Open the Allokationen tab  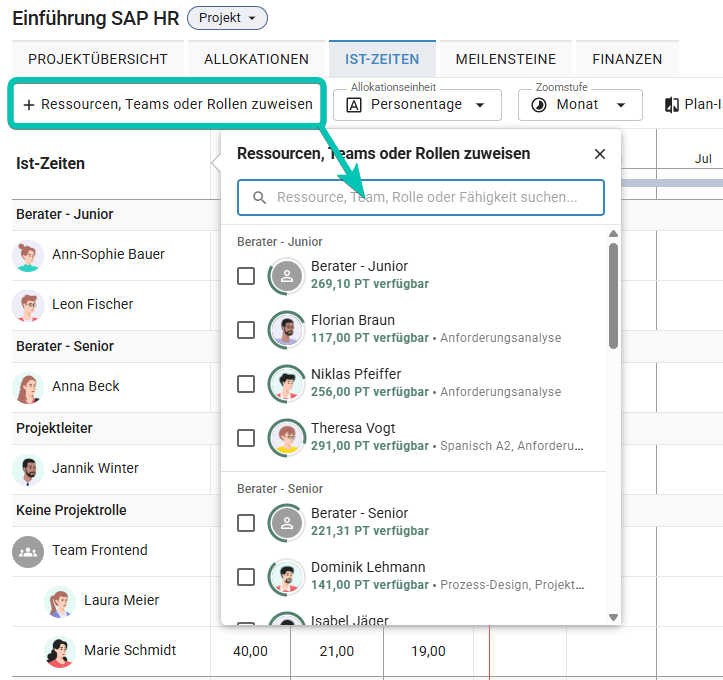click(256, 59)
